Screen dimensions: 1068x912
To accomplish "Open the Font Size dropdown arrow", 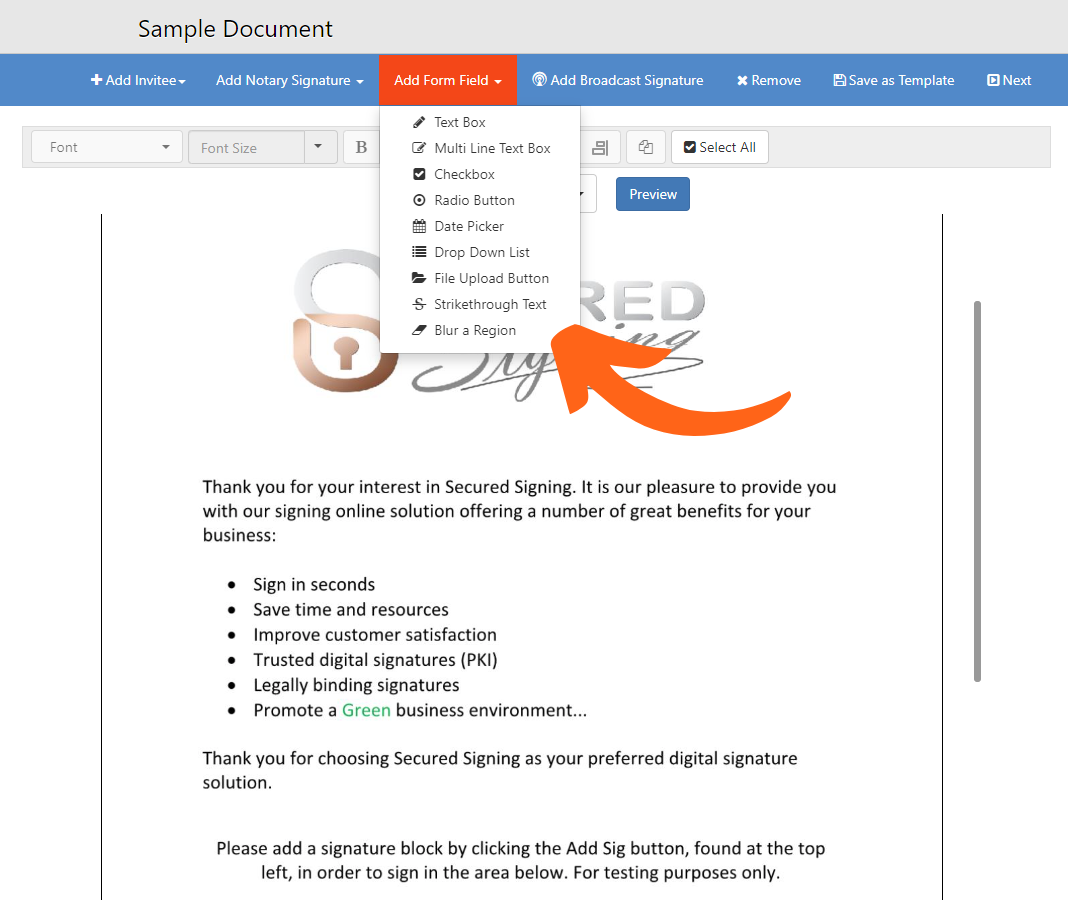I will pos(318,147).
